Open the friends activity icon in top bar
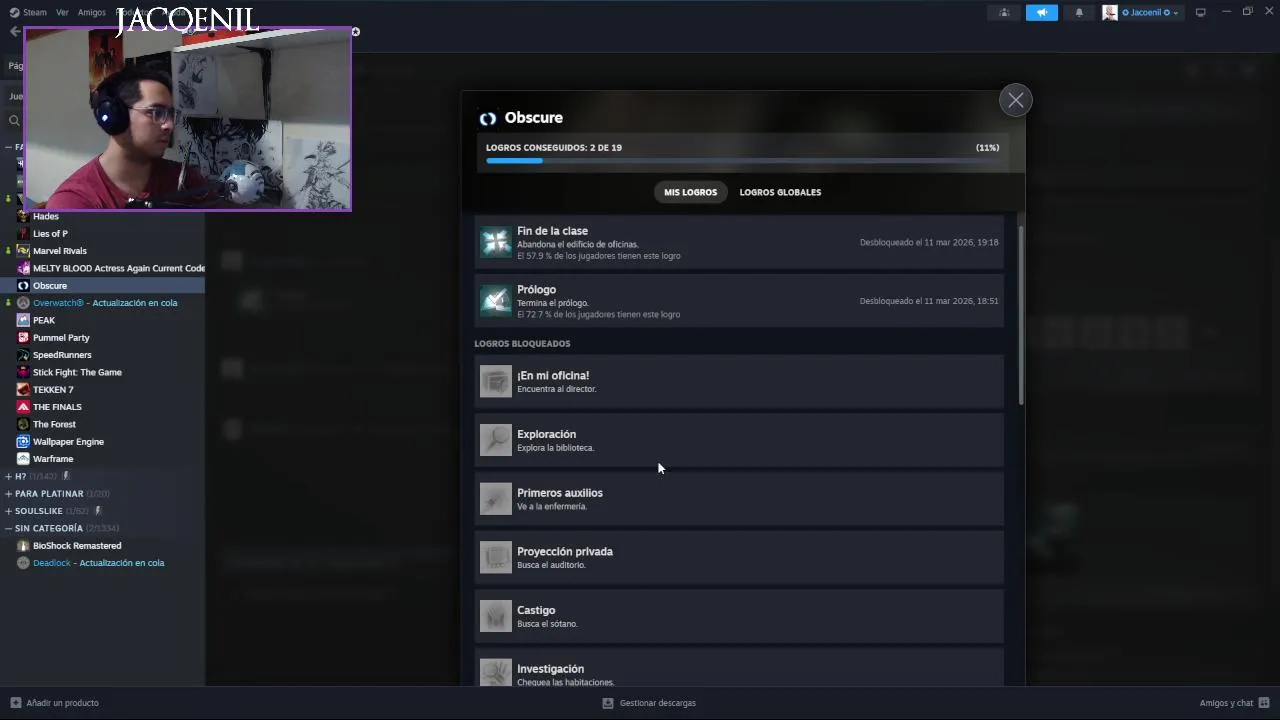1280x720 pixels. click(1004, 12)
